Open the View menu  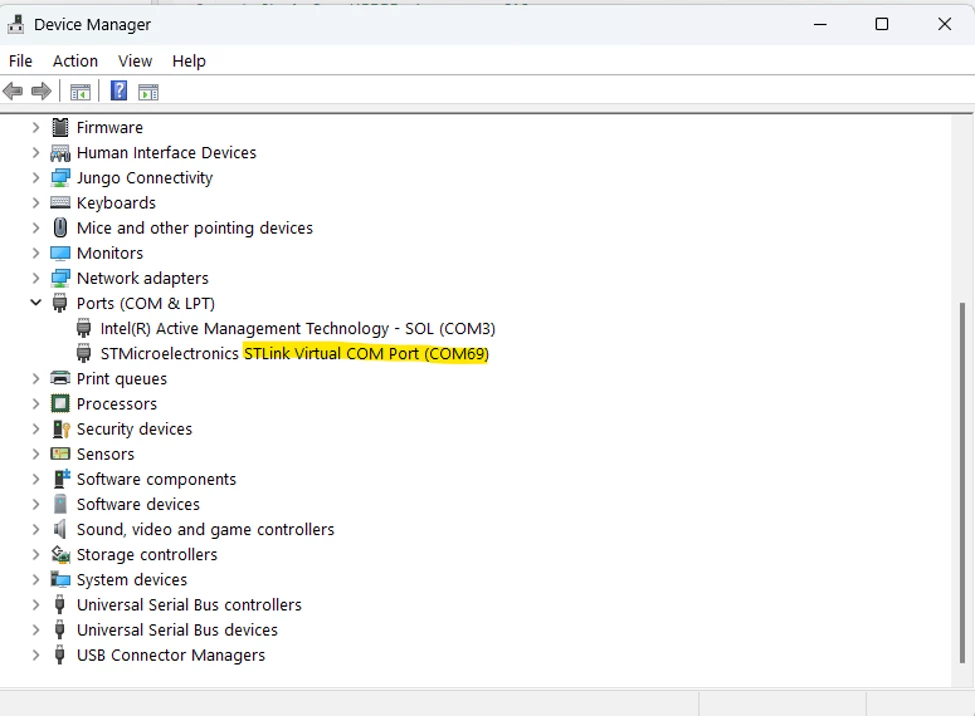click(135, 61)
